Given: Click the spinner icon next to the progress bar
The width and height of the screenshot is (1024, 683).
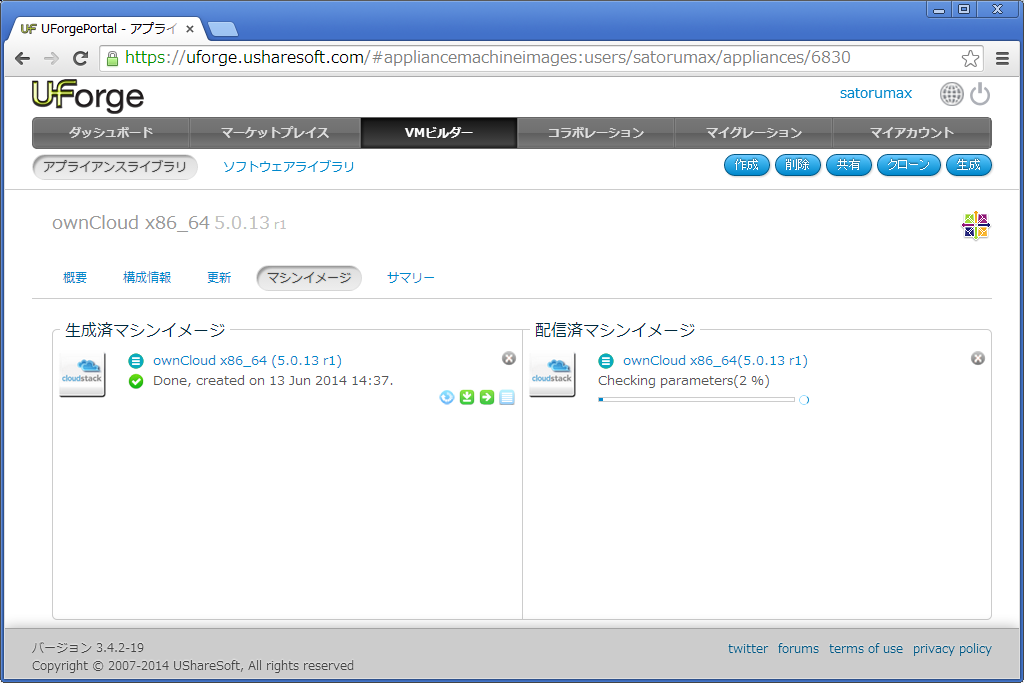Looking at the screenshot, I should point(804,400).
